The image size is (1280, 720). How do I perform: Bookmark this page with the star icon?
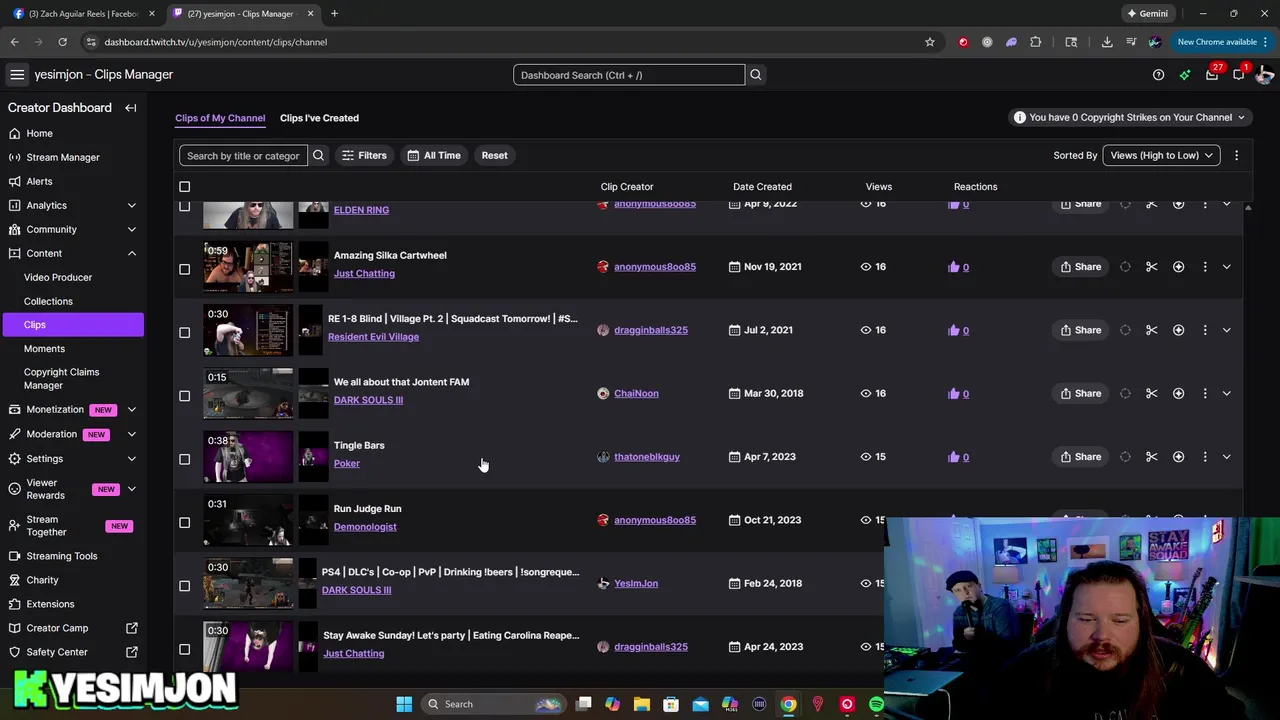[929, 42]
